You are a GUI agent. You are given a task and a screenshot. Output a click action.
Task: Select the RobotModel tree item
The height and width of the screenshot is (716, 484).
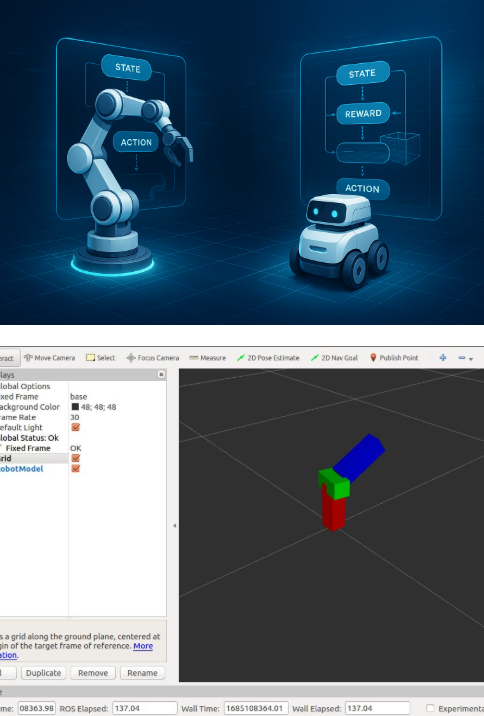tap(21, 469)
